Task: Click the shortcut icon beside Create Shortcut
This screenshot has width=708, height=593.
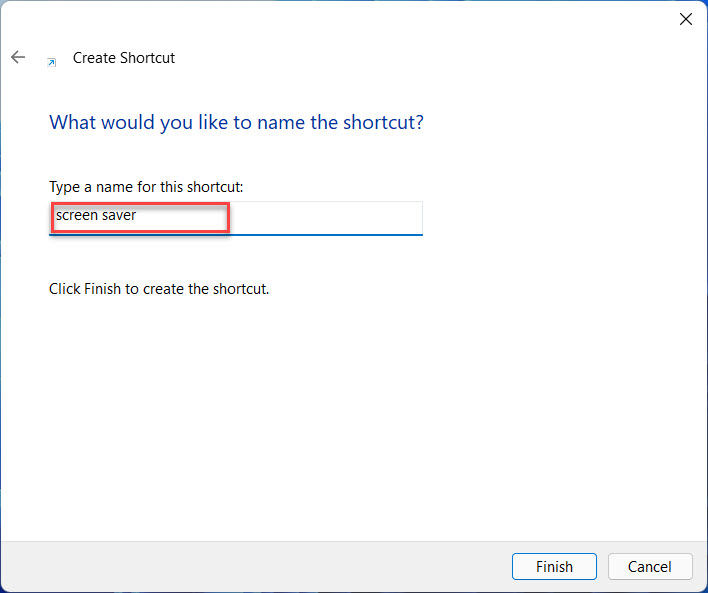Action: pos(52,62)
